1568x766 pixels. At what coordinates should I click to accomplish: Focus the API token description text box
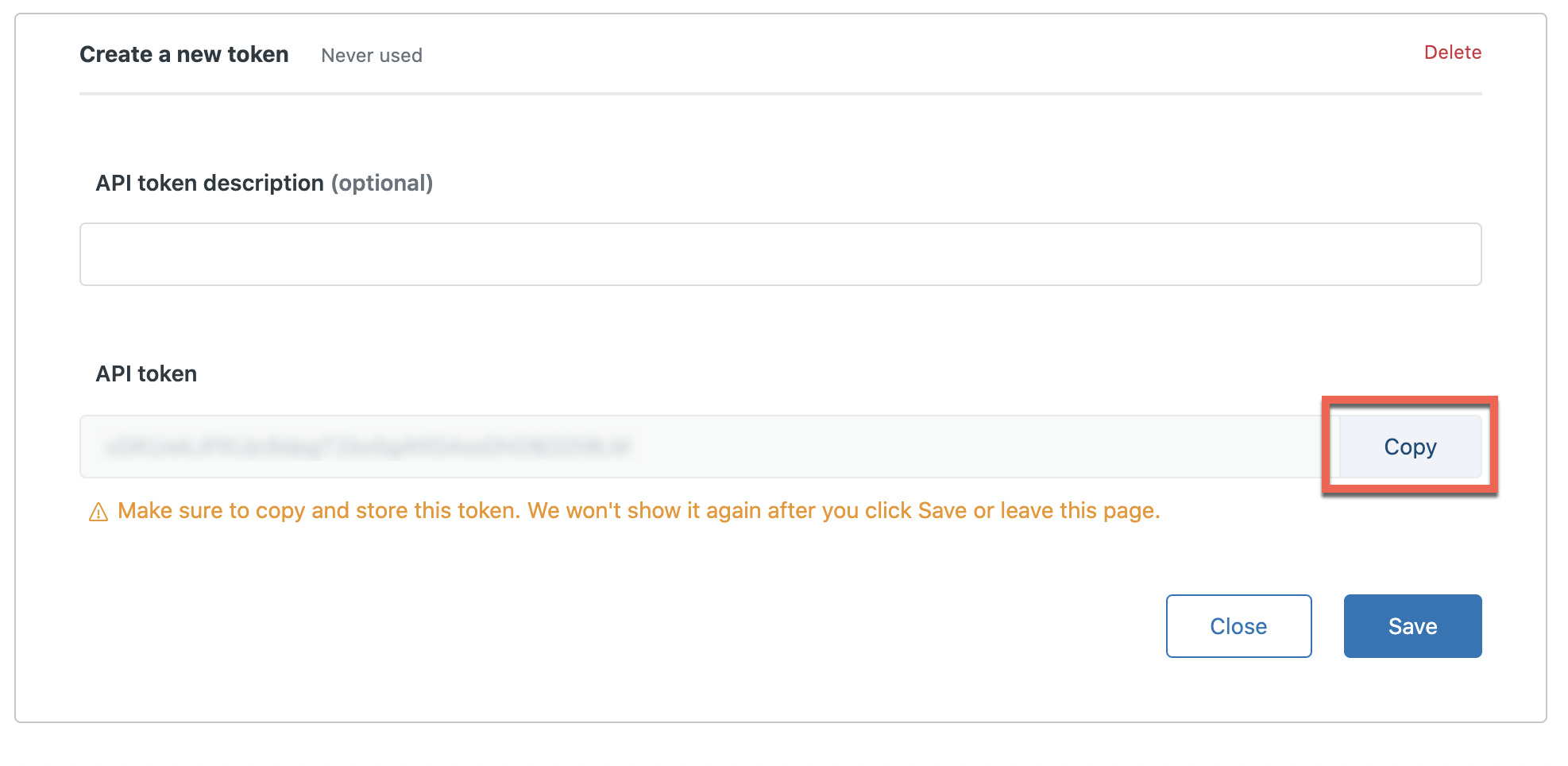coord(780,254)
